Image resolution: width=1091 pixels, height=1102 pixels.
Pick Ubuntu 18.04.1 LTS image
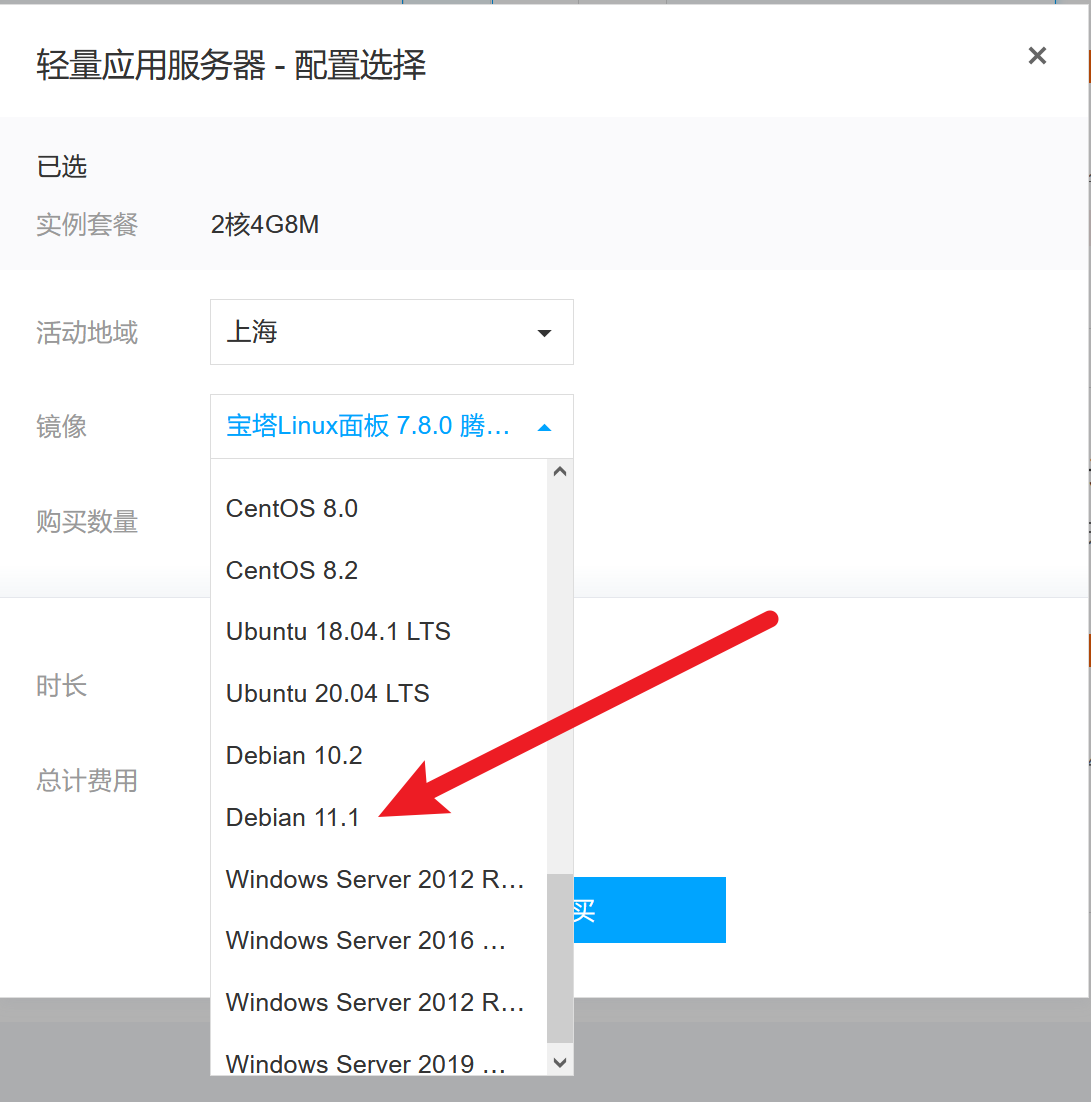pyautogui.click(x=378, y=631)
